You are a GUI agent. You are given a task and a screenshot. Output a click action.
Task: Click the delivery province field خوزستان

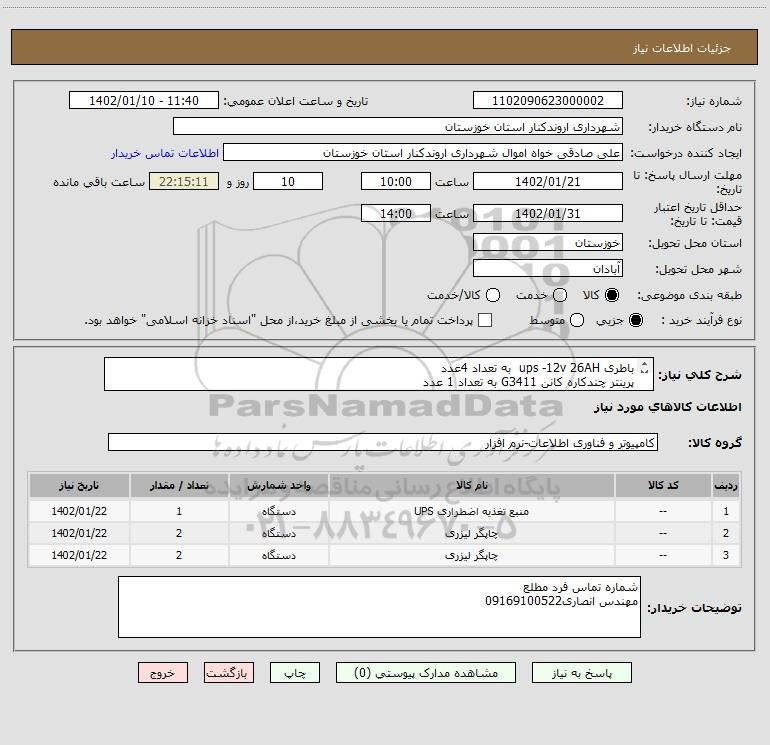click(x=548, y=243)
